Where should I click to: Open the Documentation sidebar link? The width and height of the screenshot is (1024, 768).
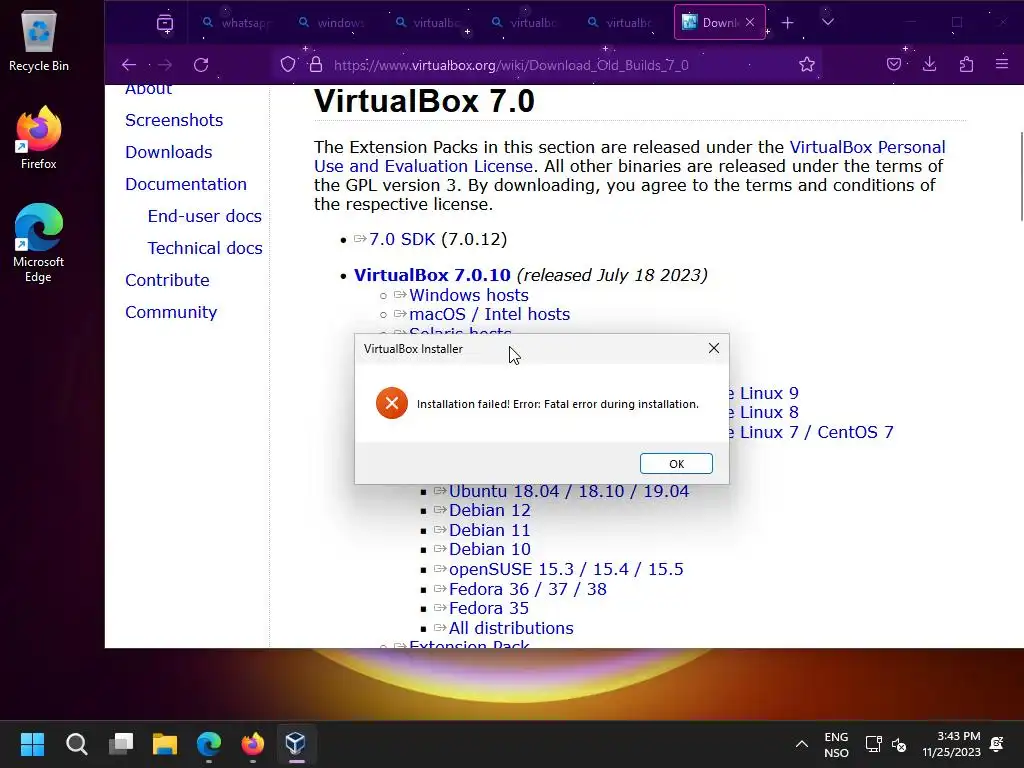(x=185, y=184)
